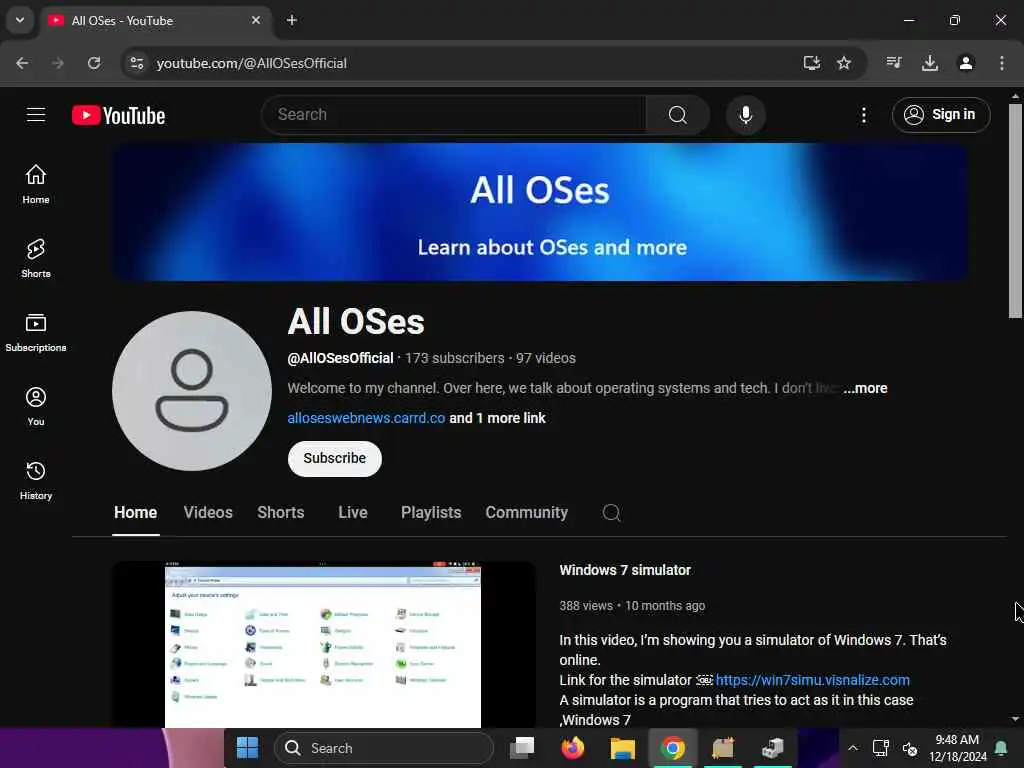Open the You section in sidebar
1024x768 pixels.
pos(36,406)
